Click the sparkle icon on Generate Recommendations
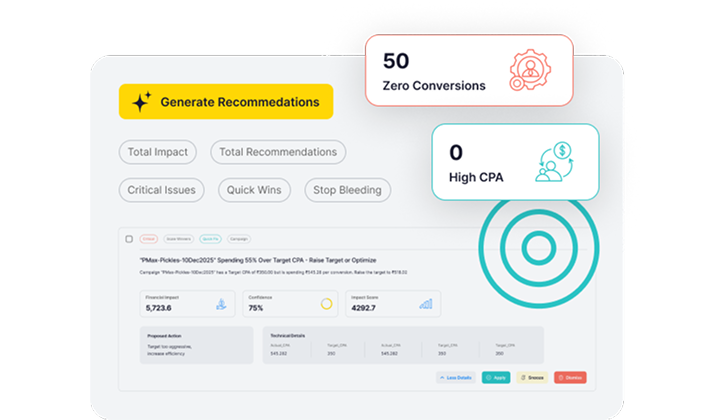 (141, 102)
